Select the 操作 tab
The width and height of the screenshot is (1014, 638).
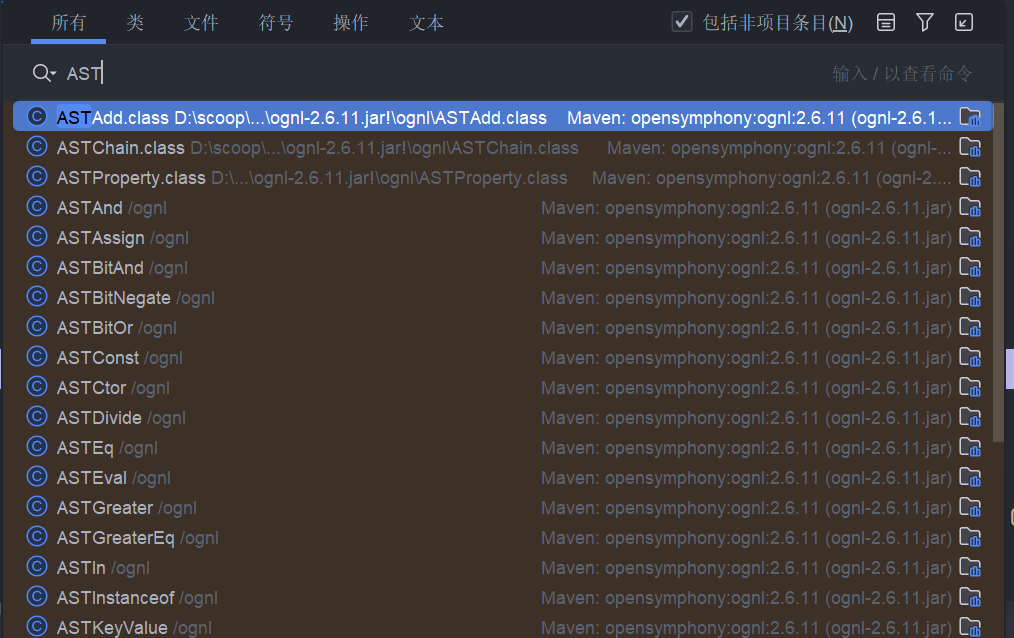pos(351,23)
